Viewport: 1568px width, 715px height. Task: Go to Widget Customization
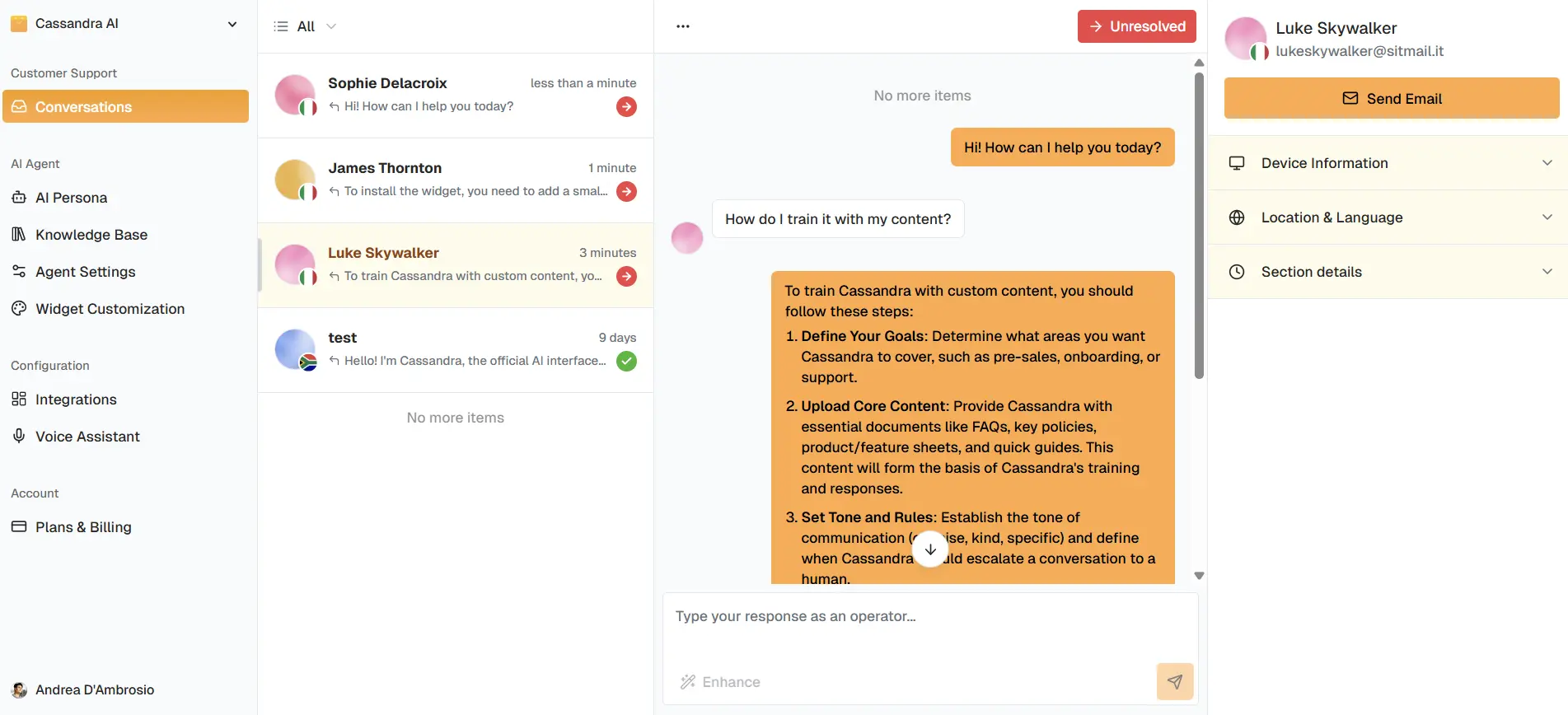click(x=125, y=309)
